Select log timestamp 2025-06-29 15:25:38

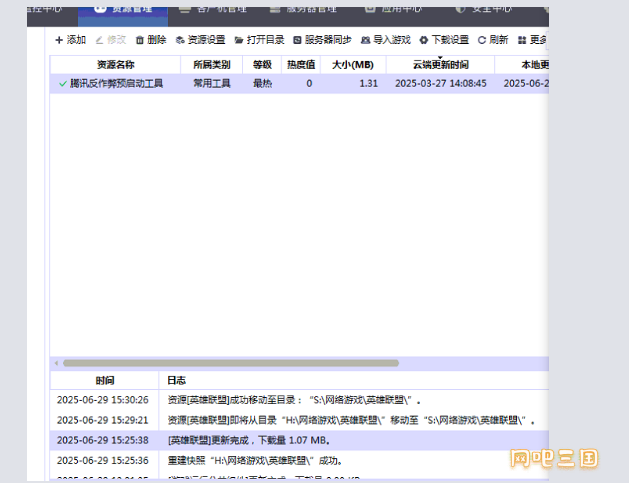[103, 440]
